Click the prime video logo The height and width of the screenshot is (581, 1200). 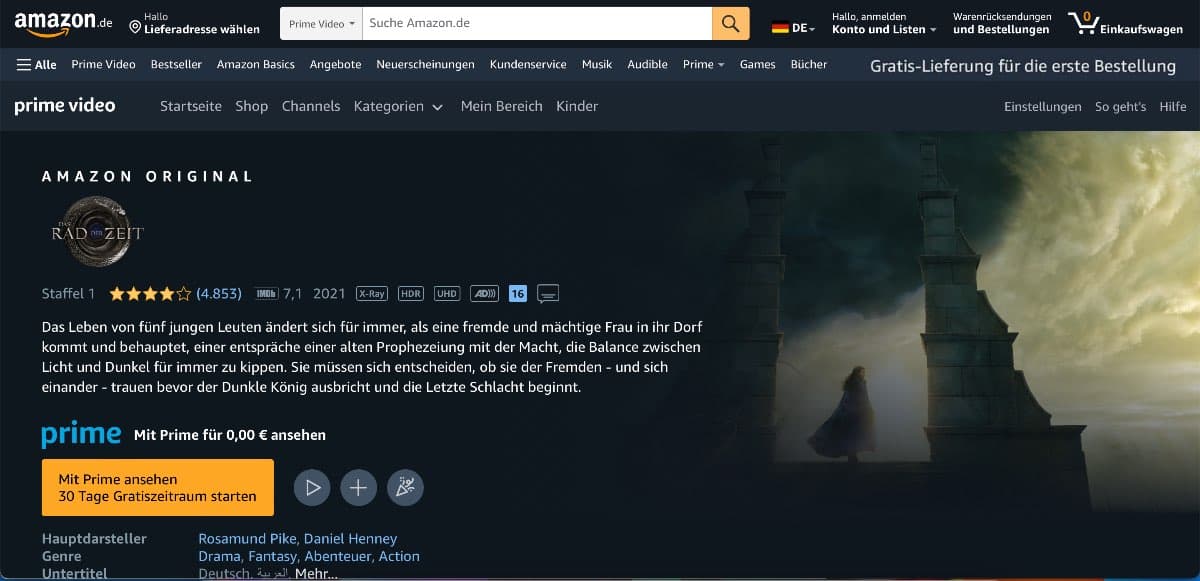click(65, 106)
